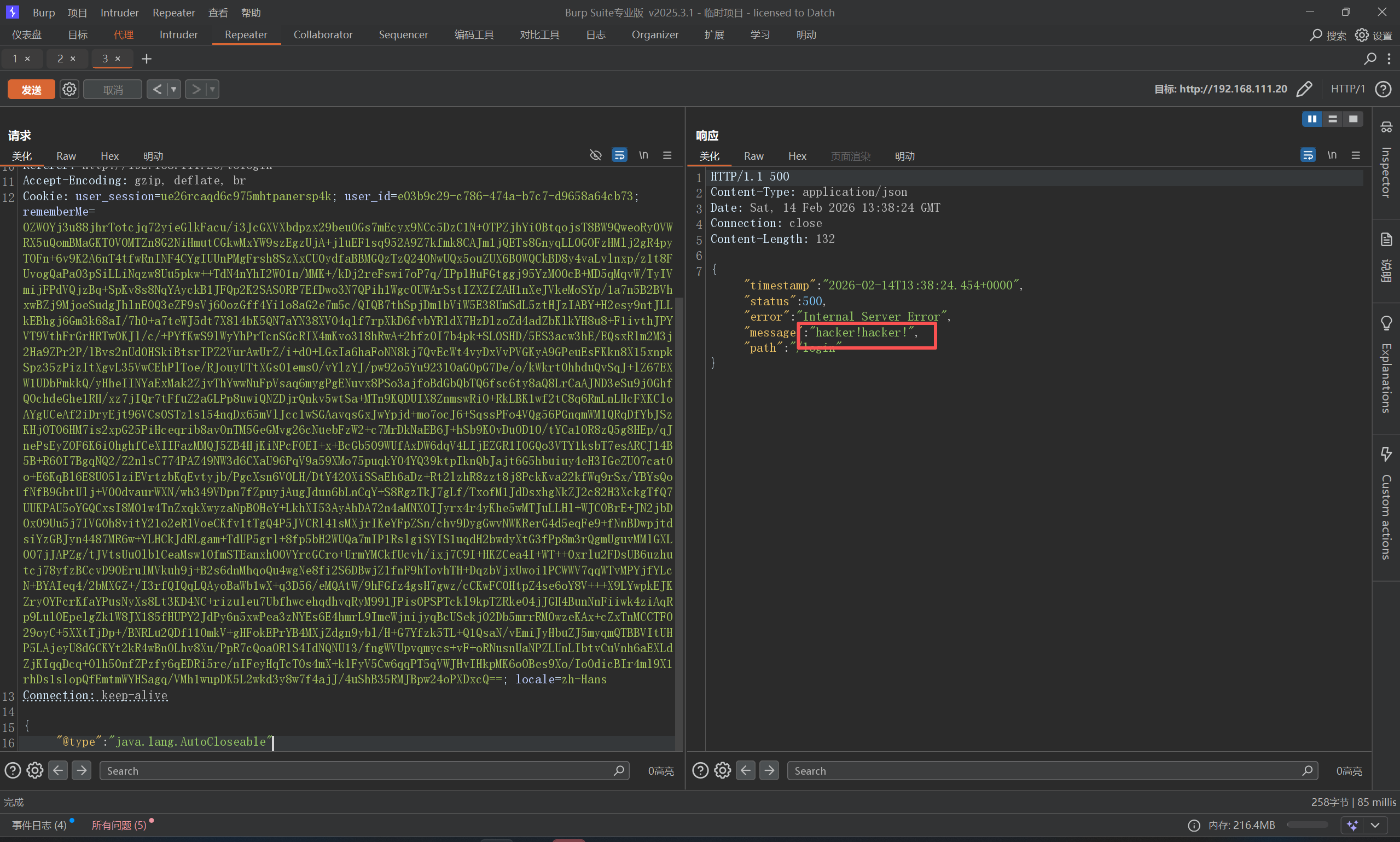1400x842 pixels.
Task: Click the top-right global search icon
Action: 1316,35
